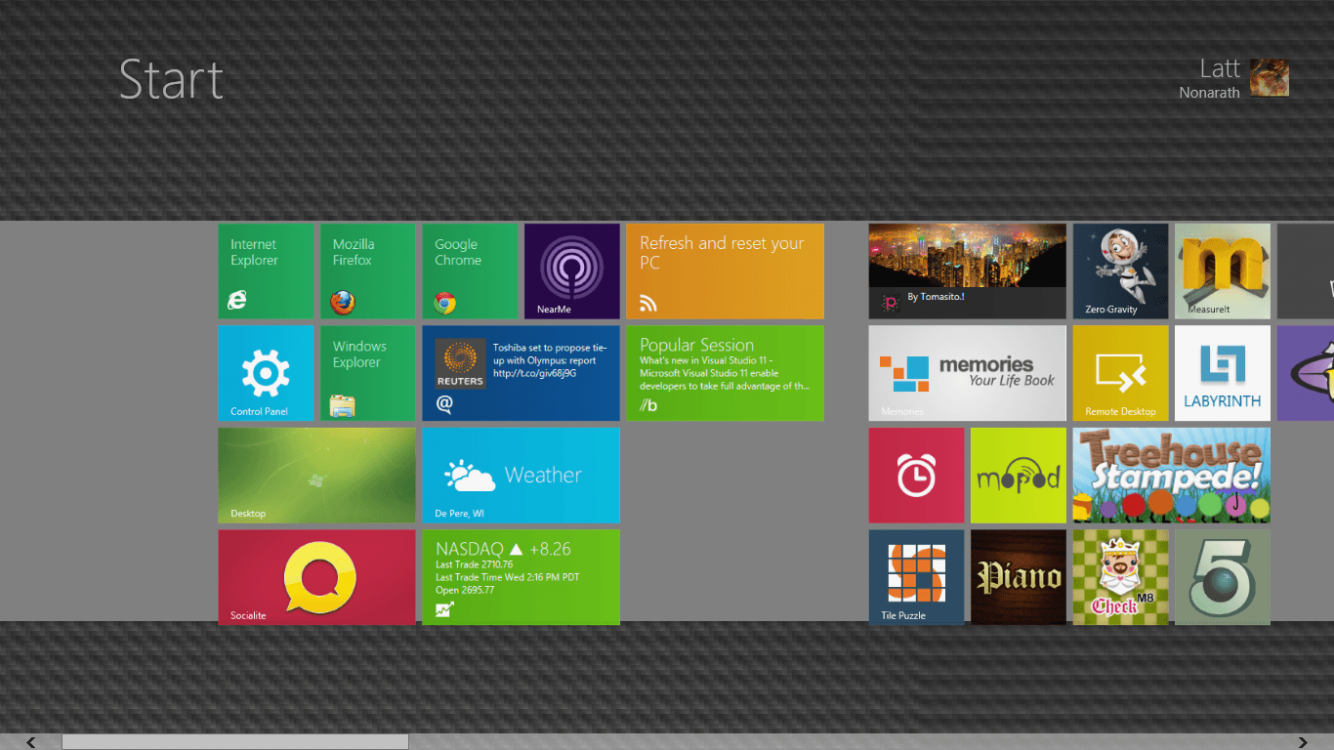This screenshot has height=750, width=1334.
Task: Open the Weather tile for De Pere
Action: point(520,475)
